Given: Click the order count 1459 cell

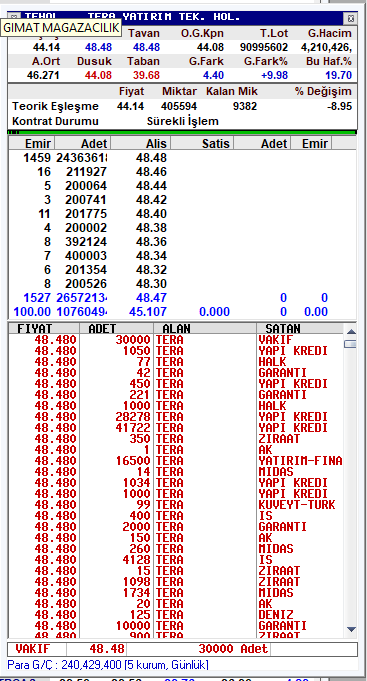Looking at the screenshot, I should [37, 158].
